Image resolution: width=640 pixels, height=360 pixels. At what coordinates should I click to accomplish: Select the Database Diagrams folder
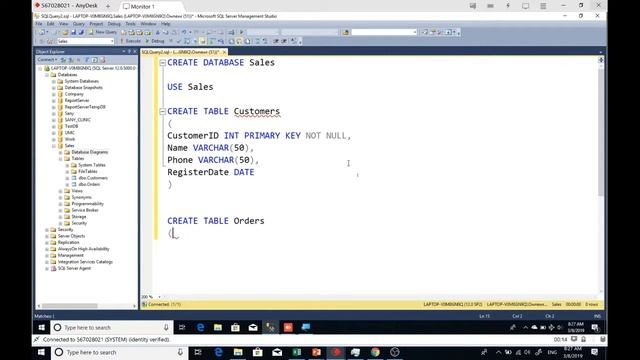click(x=89, y=152)
